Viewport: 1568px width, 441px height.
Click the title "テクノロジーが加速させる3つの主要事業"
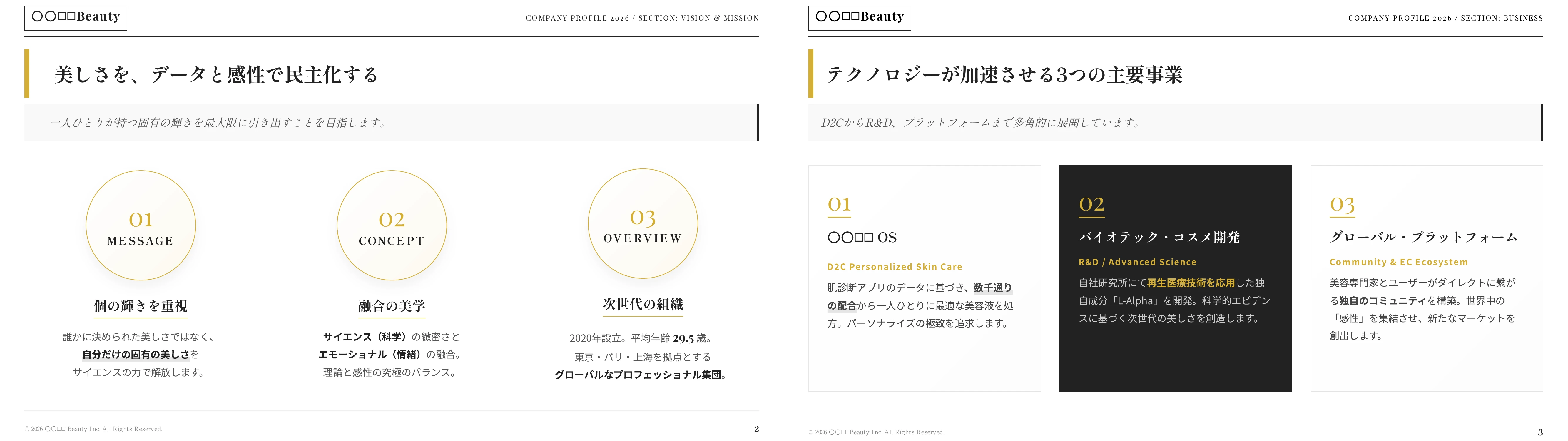click(x=1004, y=74)
